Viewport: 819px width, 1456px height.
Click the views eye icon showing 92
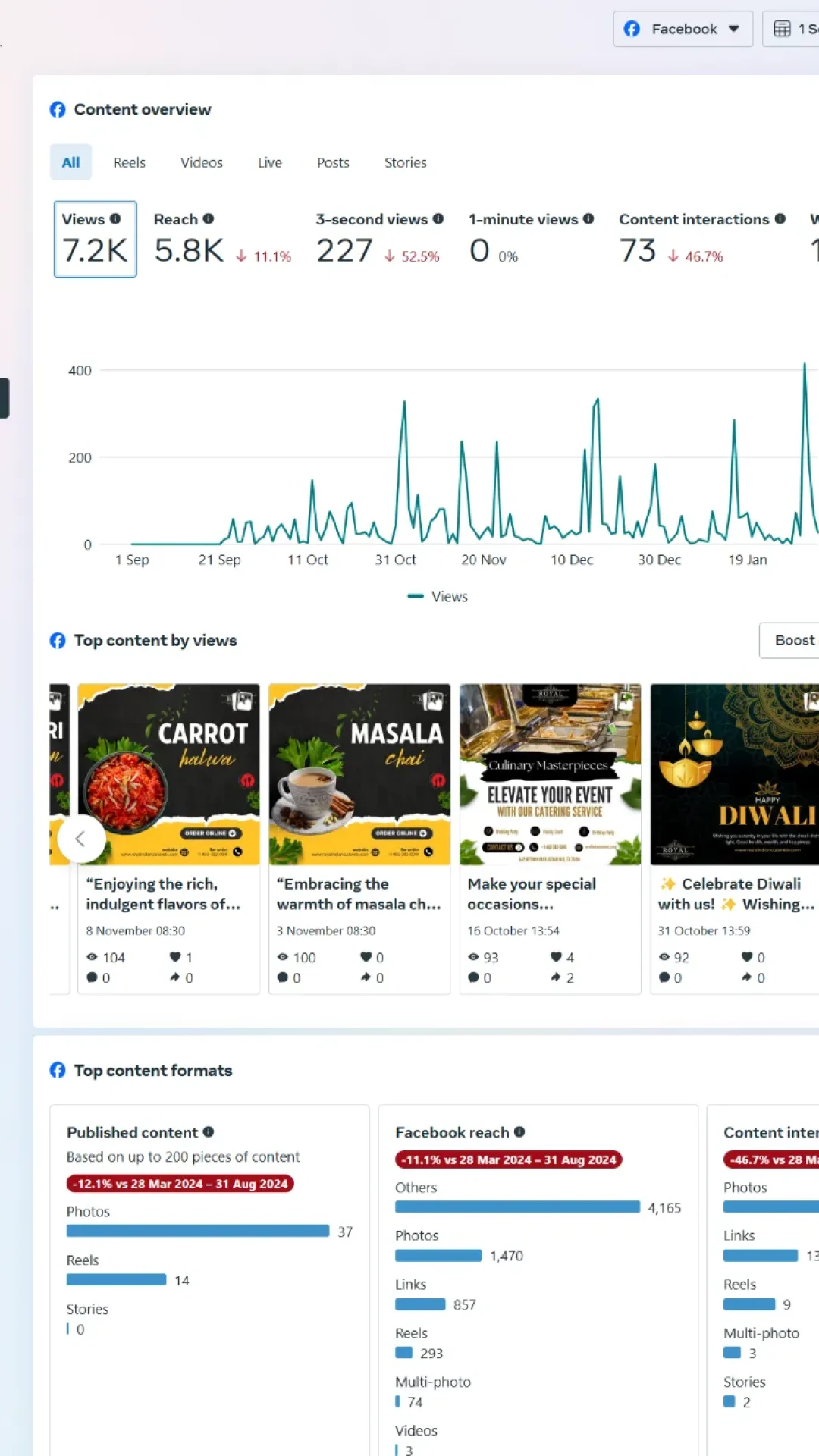pos(665,957)
